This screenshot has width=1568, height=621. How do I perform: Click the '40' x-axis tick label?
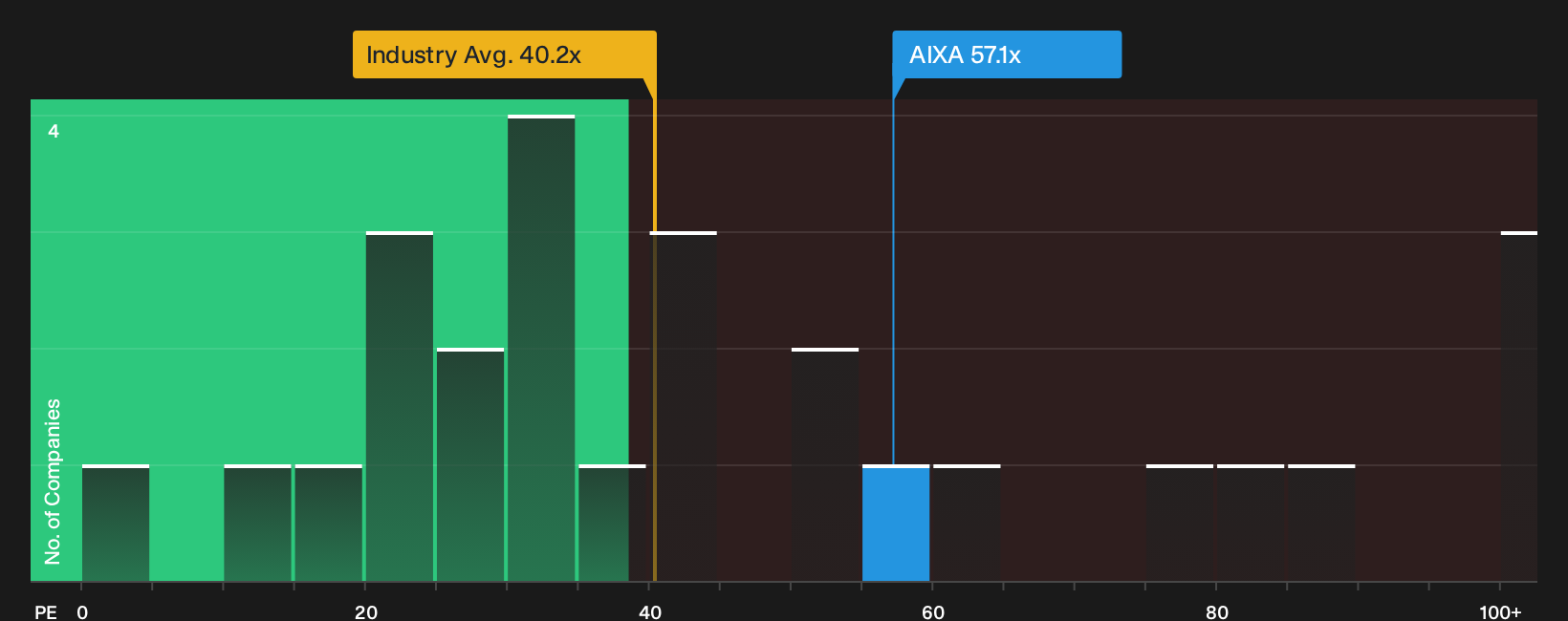pos(650,611)
